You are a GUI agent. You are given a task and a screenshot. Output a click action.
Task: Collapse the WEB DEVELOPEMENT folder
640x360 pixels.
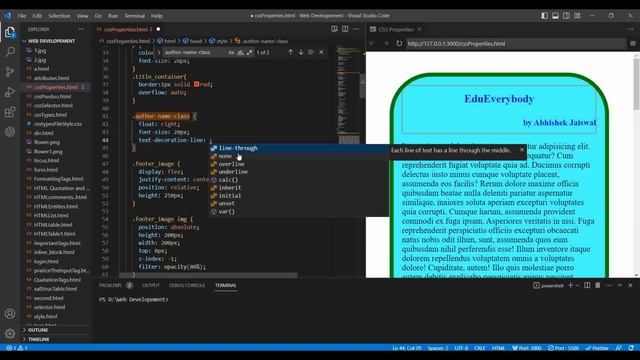(x=51, y=41)
